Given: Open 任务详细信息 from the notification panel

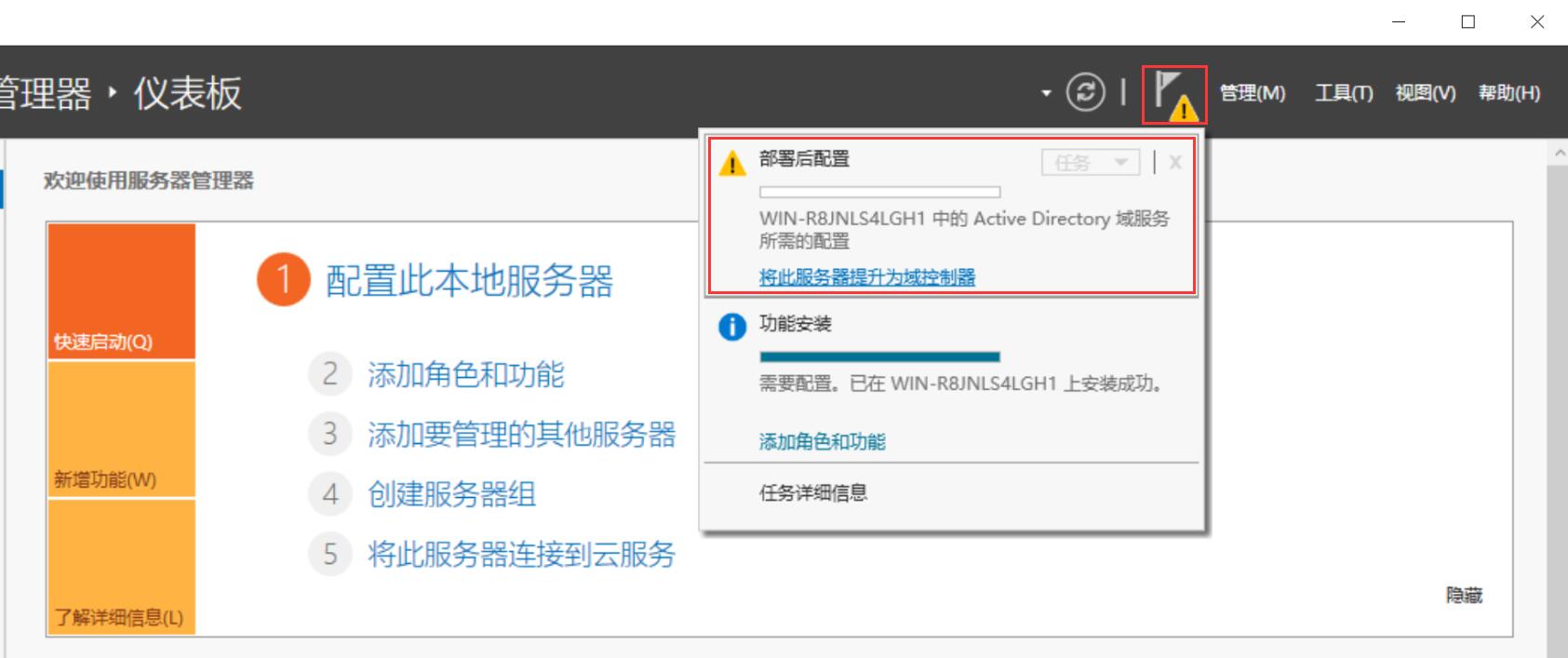Looking at the screenshot, I should point(811,492).
